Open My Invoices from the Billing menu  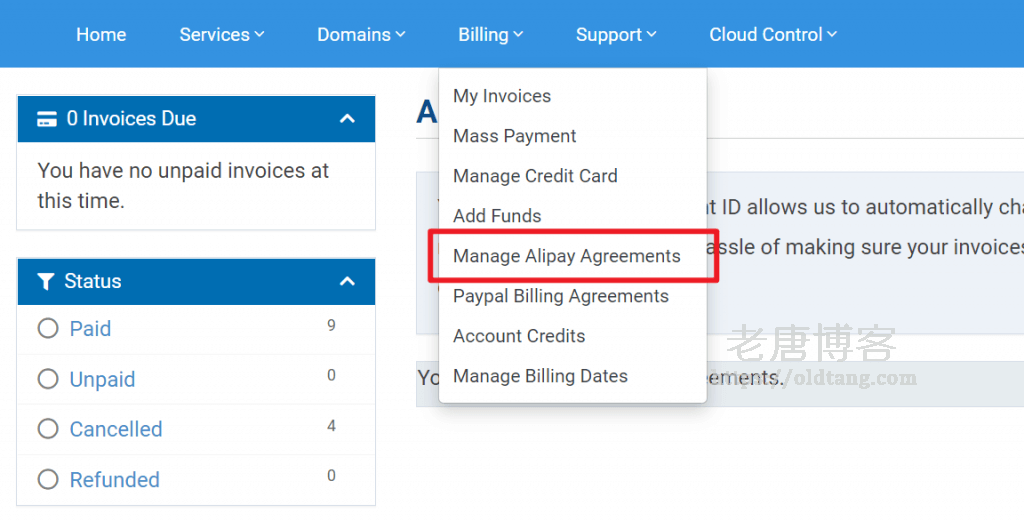[502, 96]
